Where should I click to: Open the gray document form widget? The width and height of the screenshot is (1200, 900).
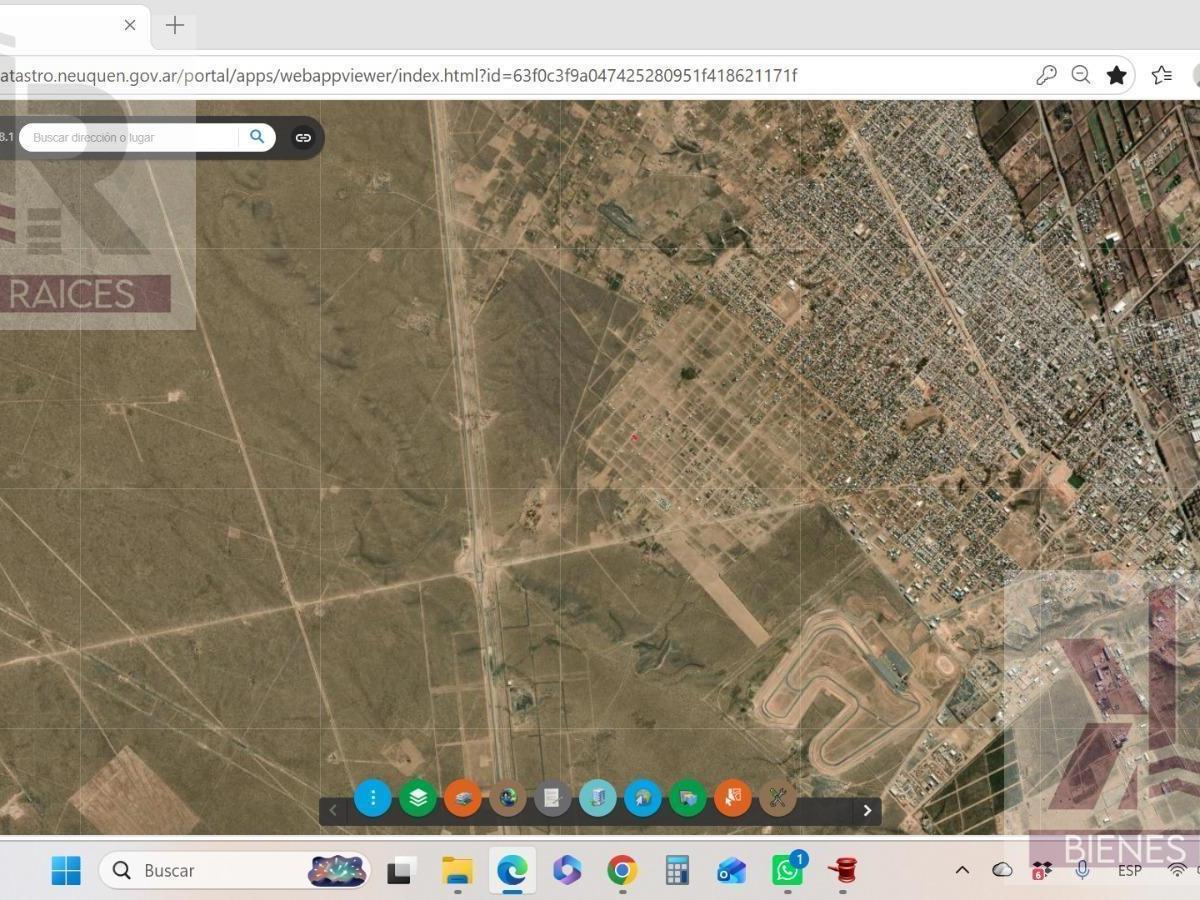point(552,798)
